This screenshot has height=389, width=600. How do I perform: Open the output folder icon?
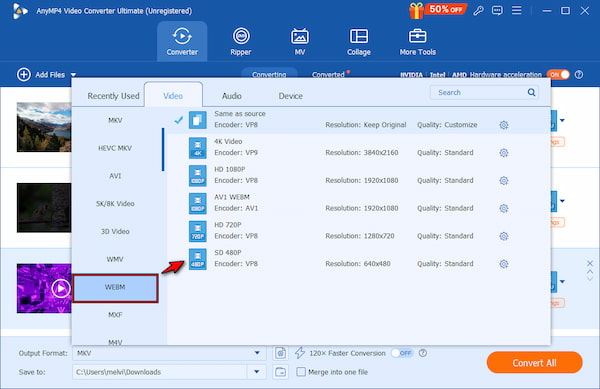tap(280, 372)
